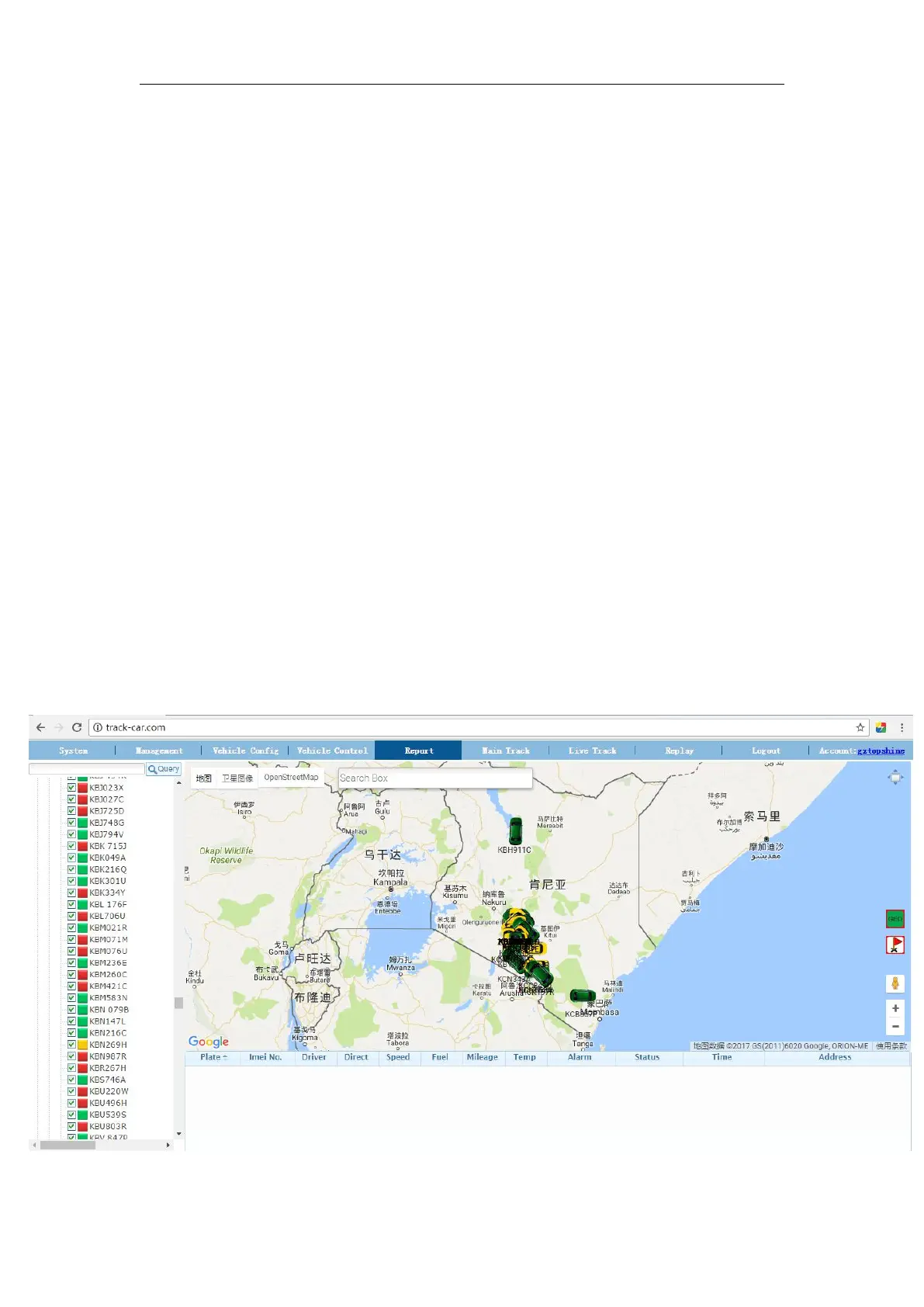Open the 使用条款 terms link
The width and height of the screenshot is (924, 1307).
pos(891,1046)
